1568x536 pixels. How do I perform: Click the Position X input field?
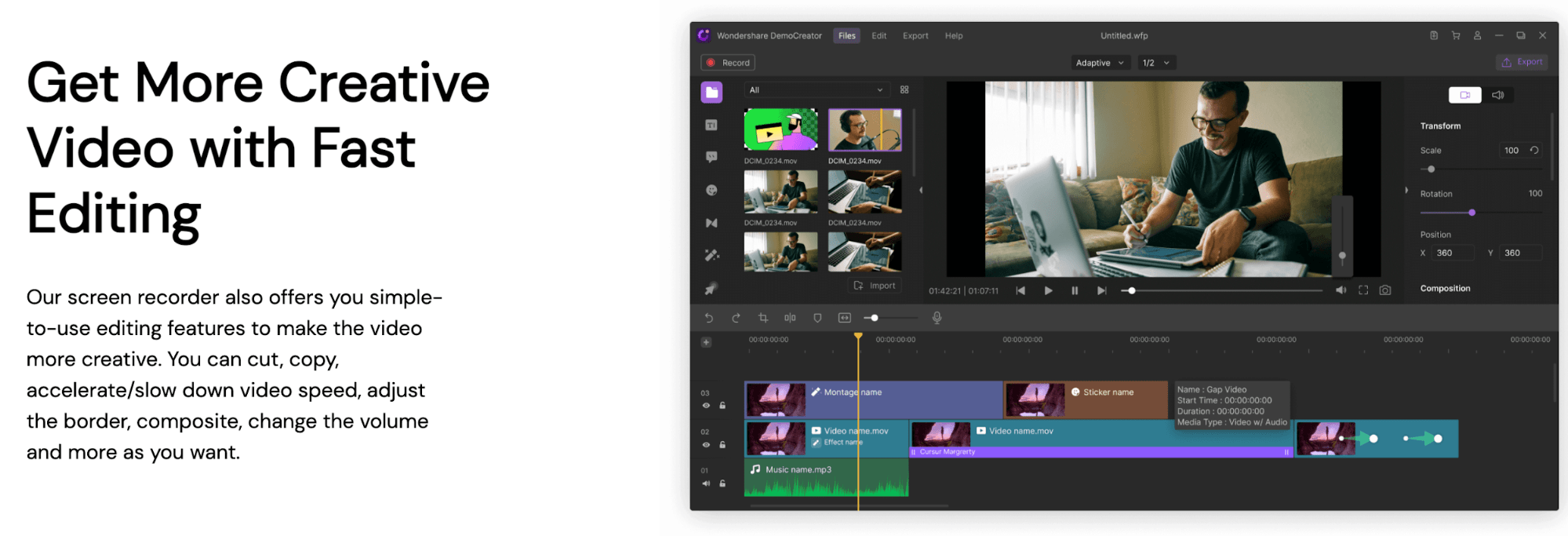point(1454,253)
